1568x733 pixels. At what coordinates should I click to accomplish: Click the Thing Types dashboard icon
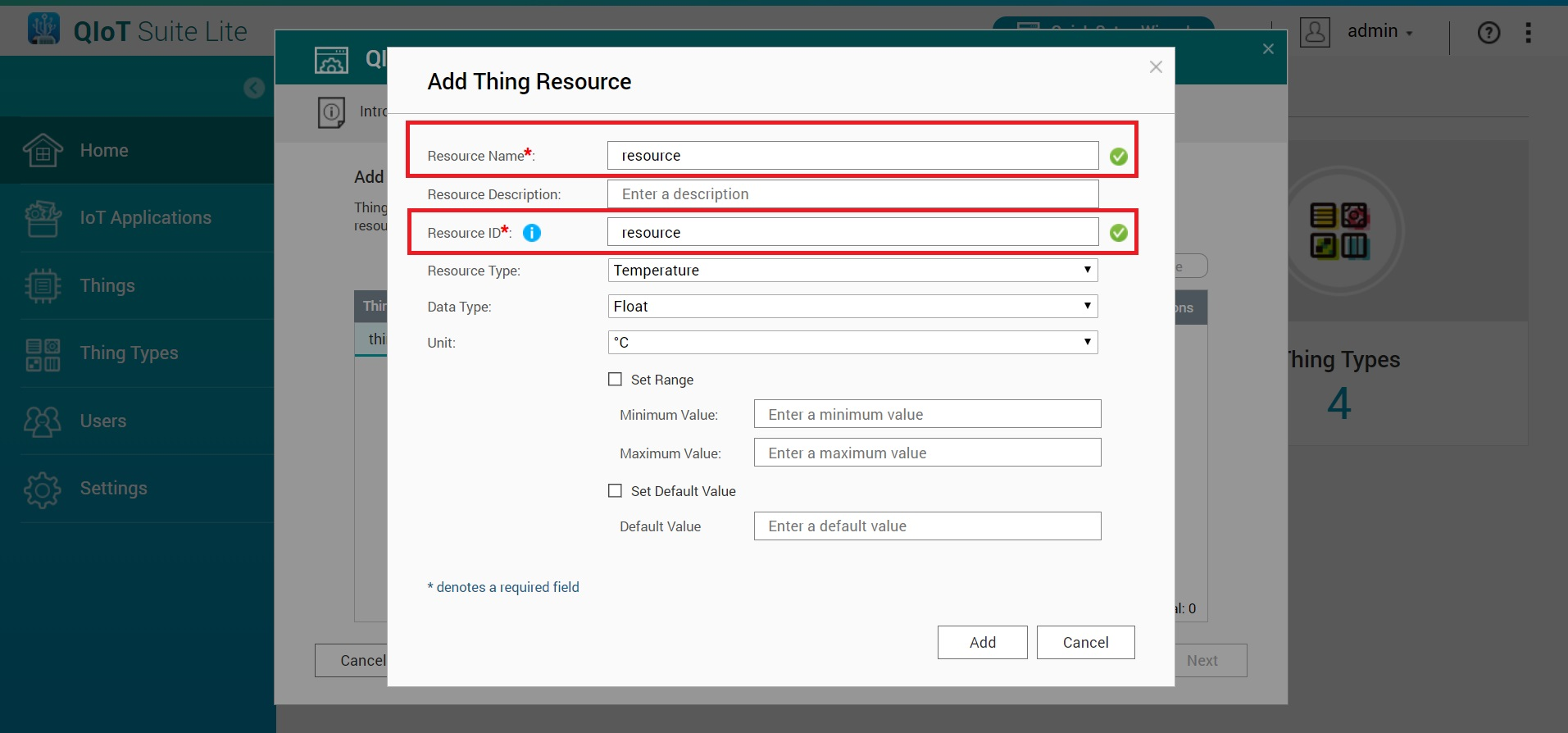(x=1339, y=231)
